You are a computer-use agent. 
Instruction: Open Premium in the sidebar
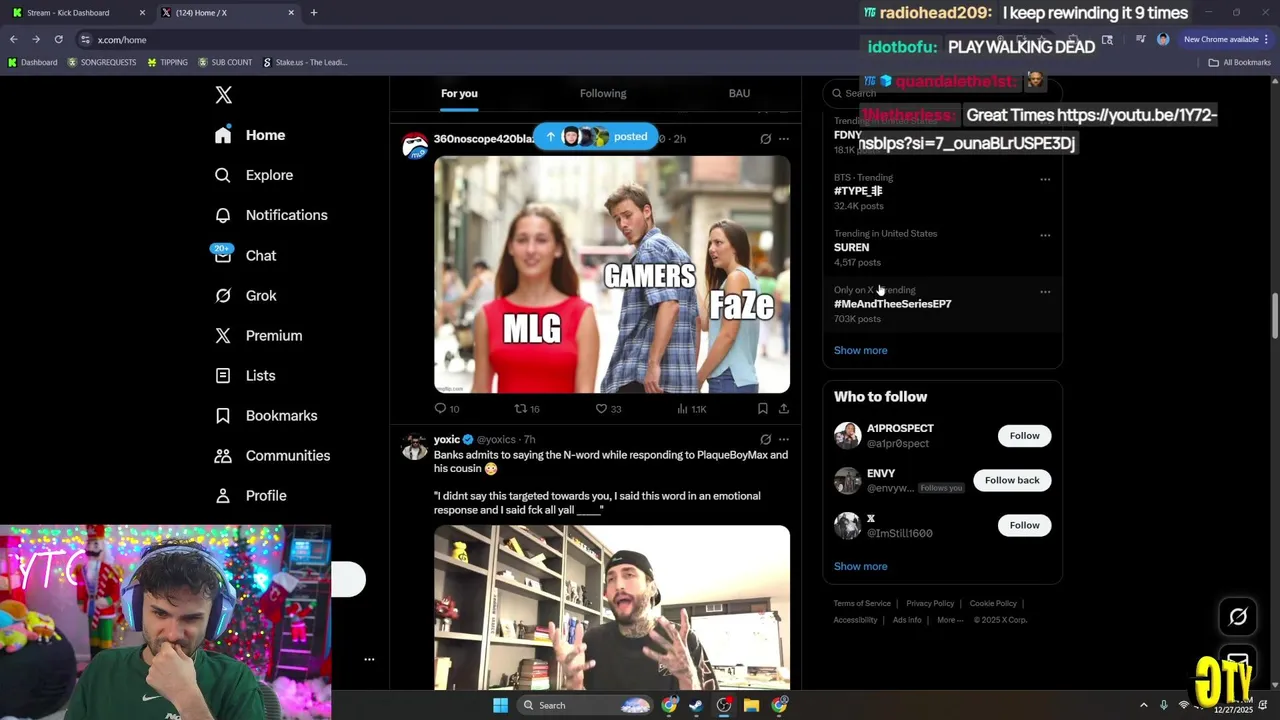(x=259, y=335)
